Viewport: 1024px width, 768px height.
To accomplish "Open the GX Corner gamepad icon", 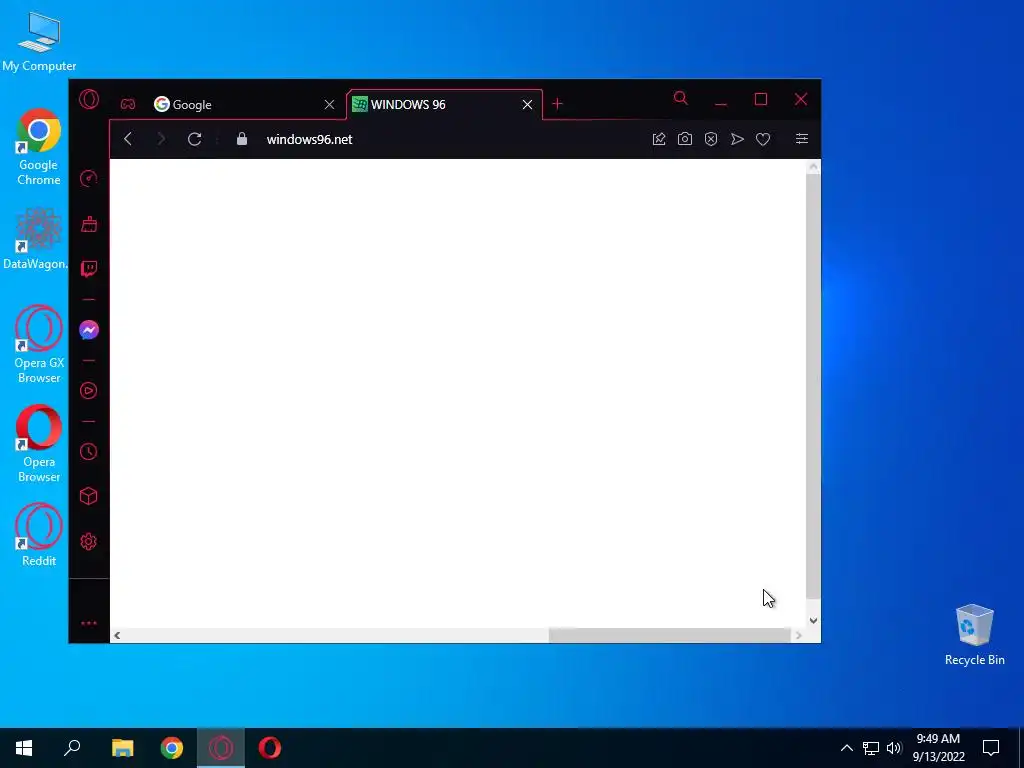I will pyautogui.click(x=128, y=104).
